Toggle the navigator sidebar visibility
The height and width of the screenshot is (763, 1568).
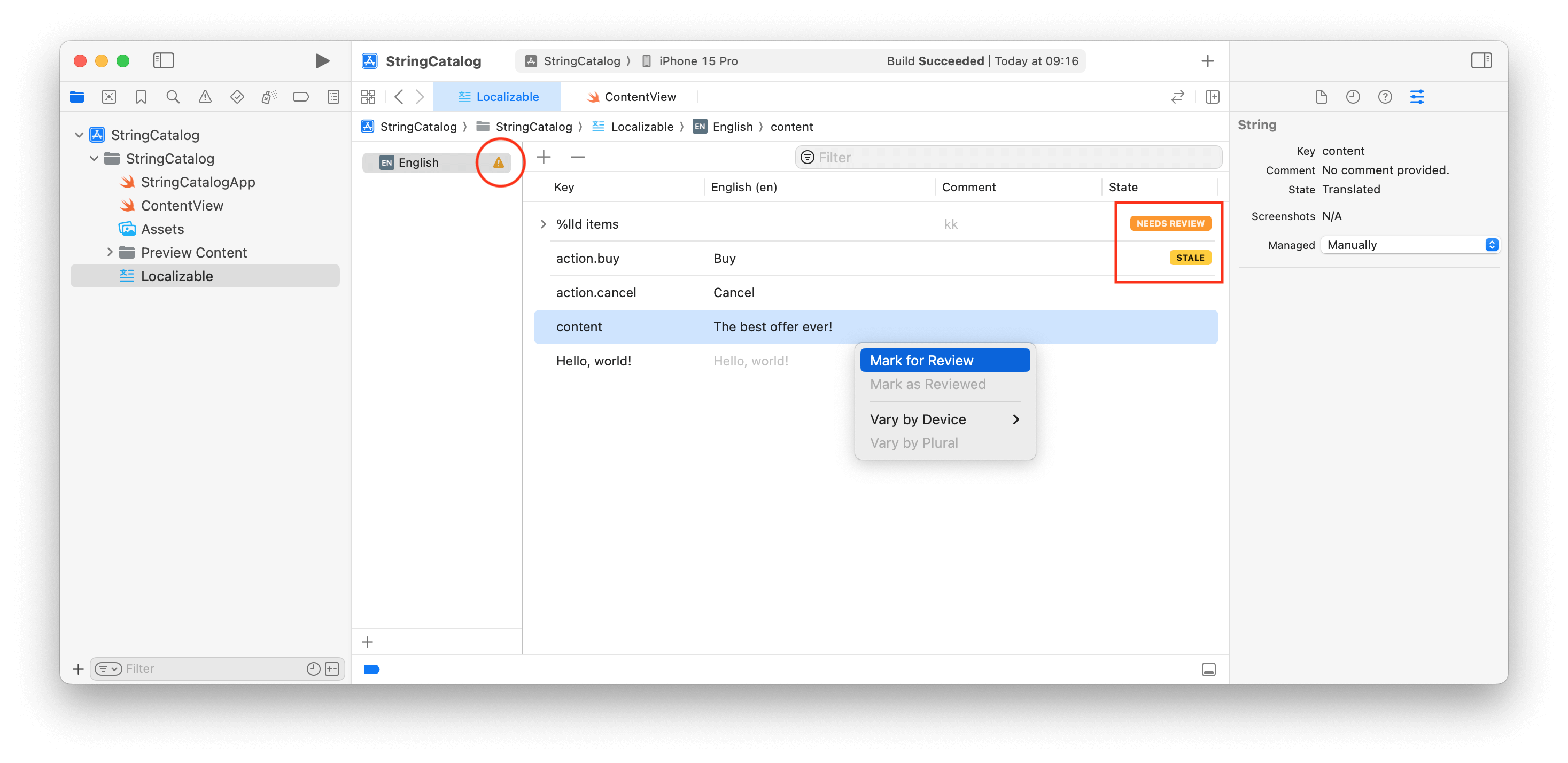163,60
